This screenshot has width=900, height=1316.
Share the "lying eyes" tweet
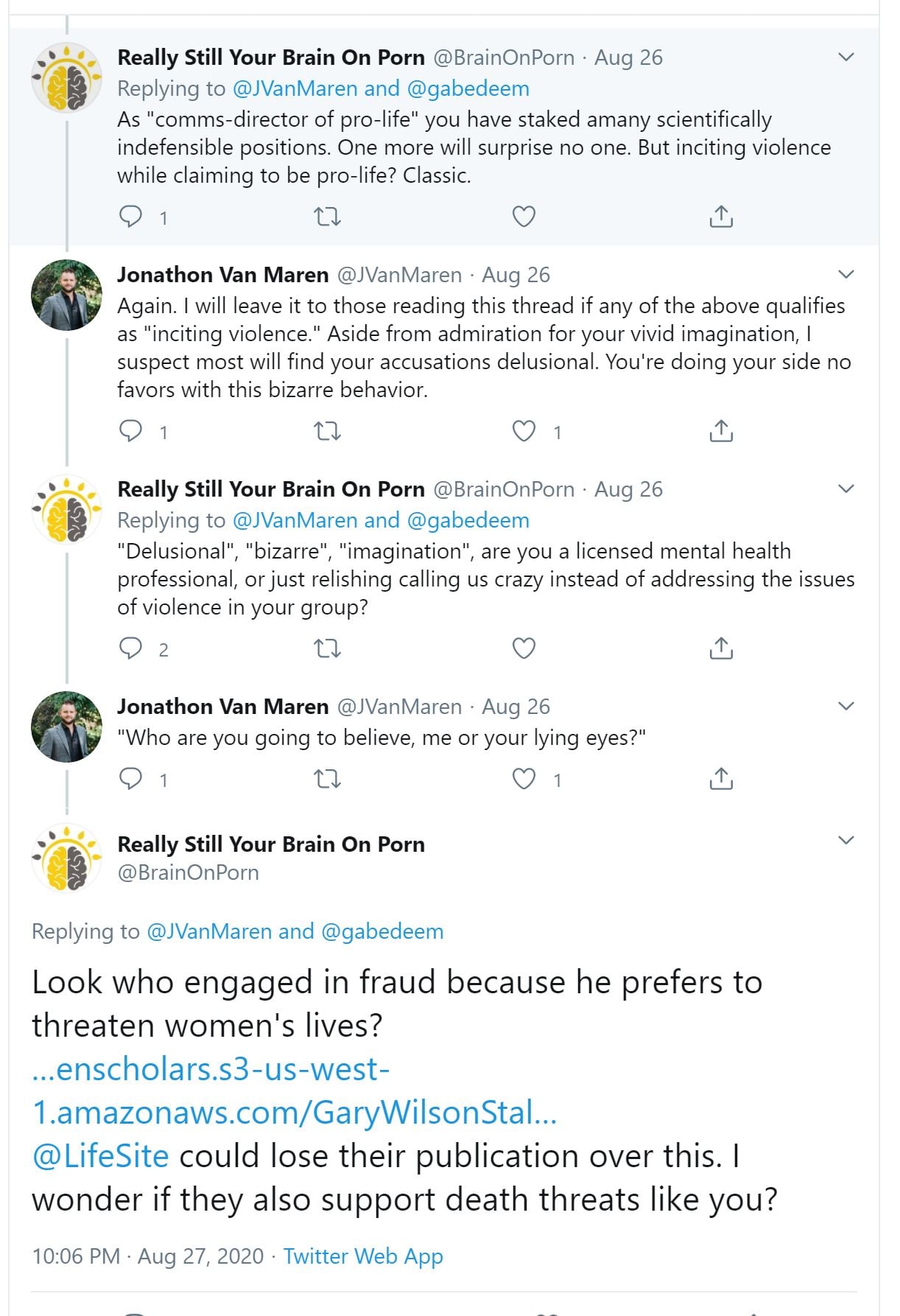(x=721, y=779)
